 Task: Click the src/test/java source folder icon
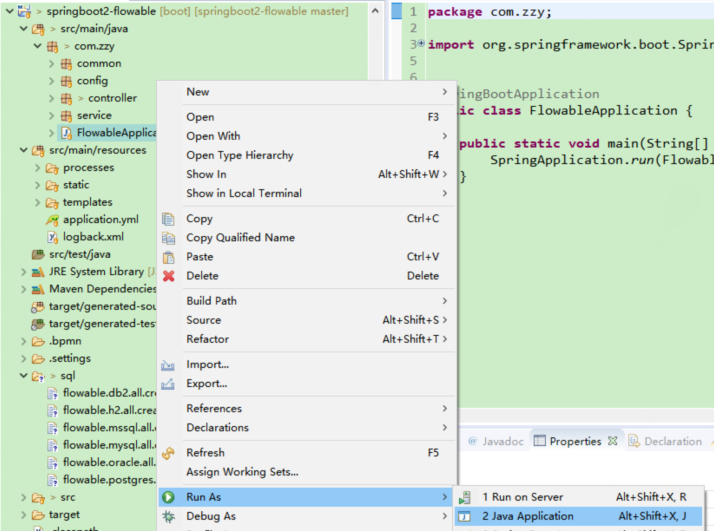38,255
